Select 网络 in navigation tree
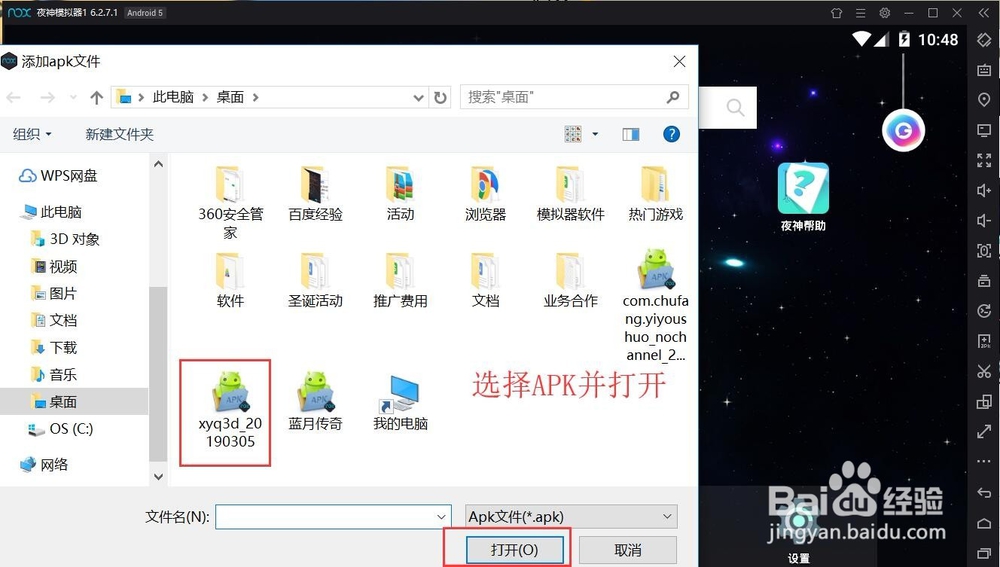 (45, 464)
